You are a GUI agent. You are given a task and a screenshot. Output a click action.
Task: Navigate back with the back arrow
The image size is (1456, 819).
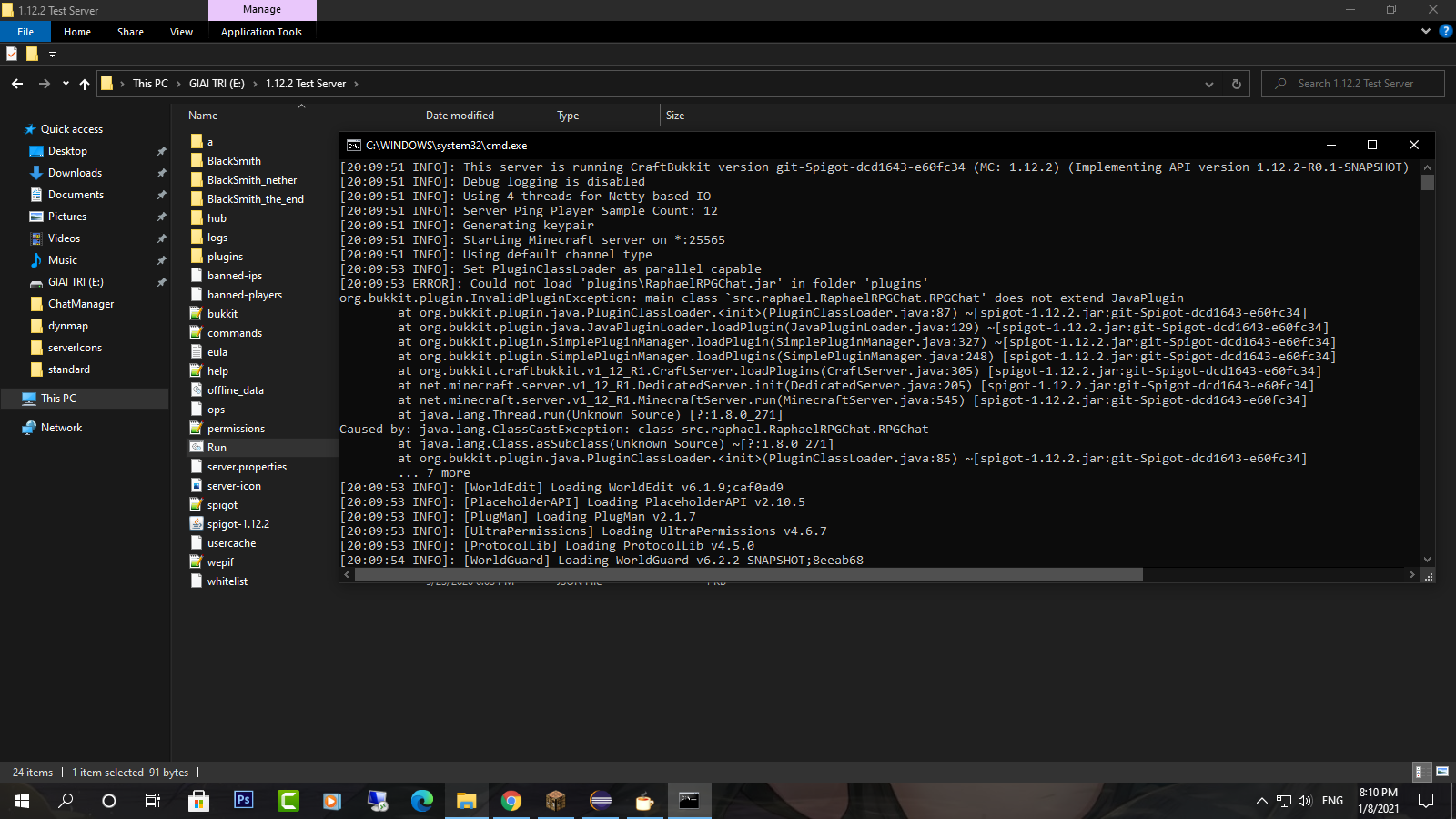[x=17, y=84]
